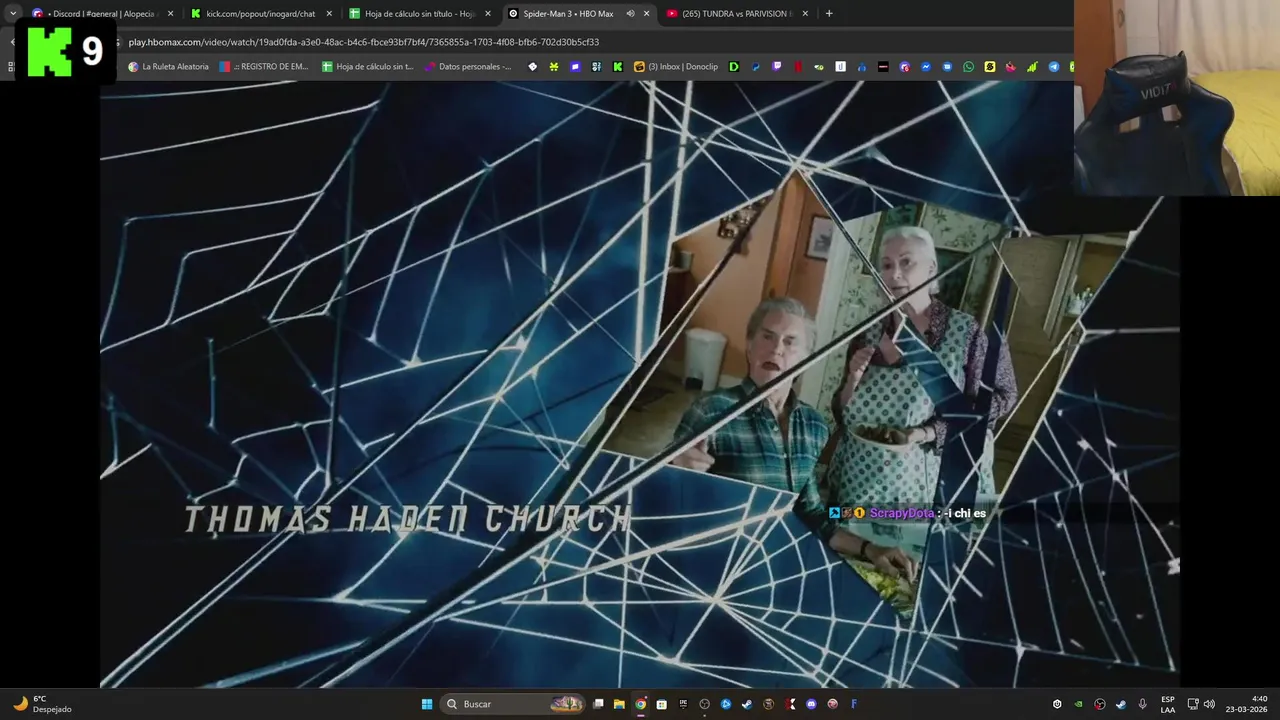The height and width of the screenshot is (720, 1280).
Task: Open OBS Studio from the taskbar
Action: click(704, 704)
